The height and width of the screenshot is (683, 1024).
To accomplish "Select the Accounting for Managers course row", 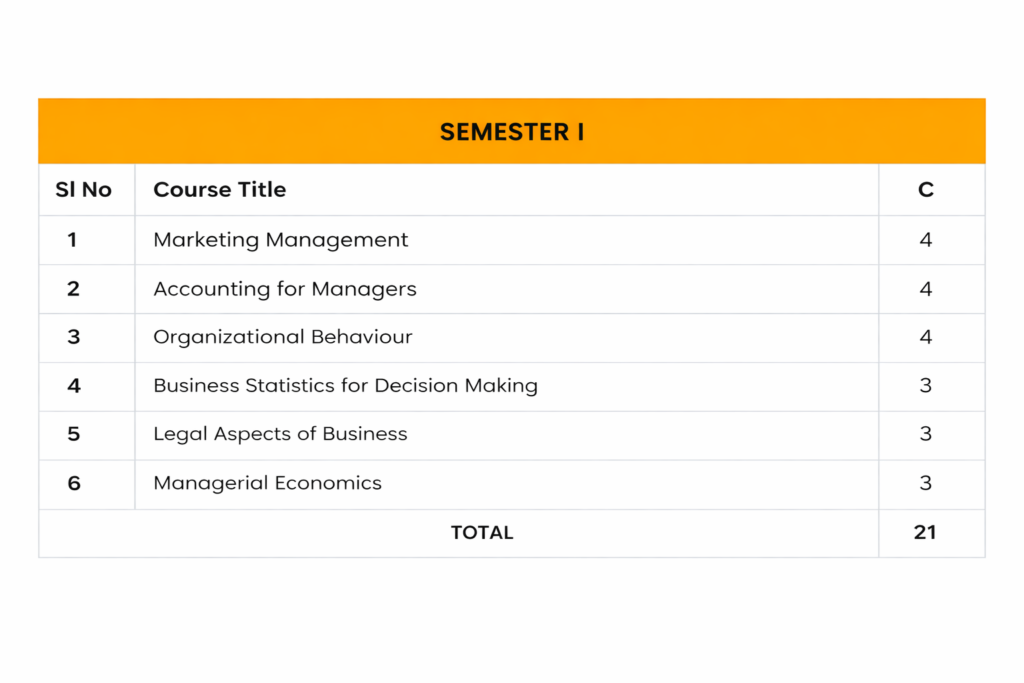I will pyautogui.click(x=285, y=289).
